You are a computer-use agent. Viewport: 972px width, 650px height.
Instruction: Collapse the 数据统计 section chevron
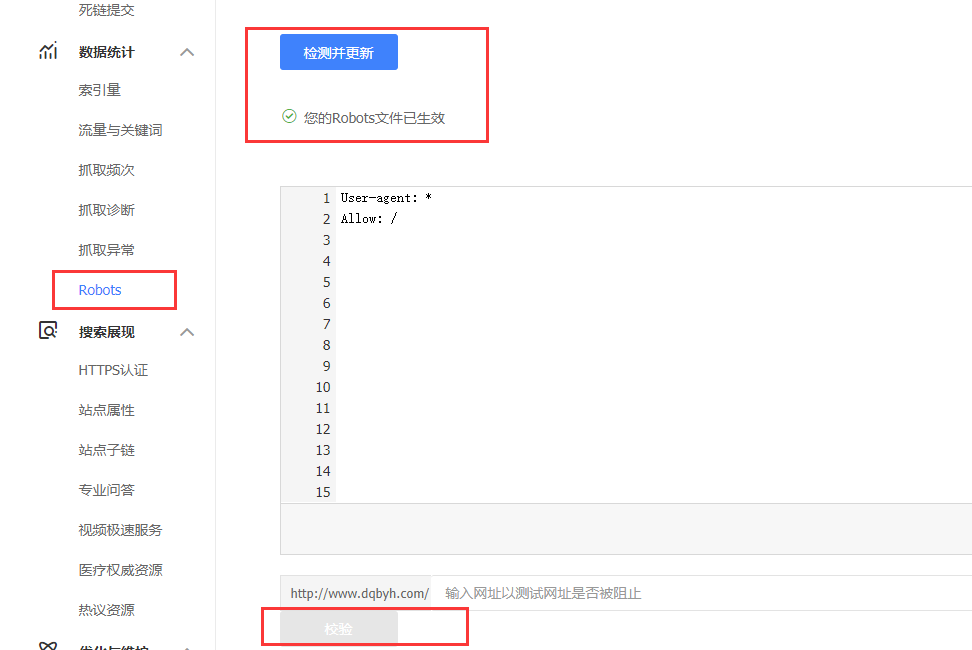coord(187,53)
